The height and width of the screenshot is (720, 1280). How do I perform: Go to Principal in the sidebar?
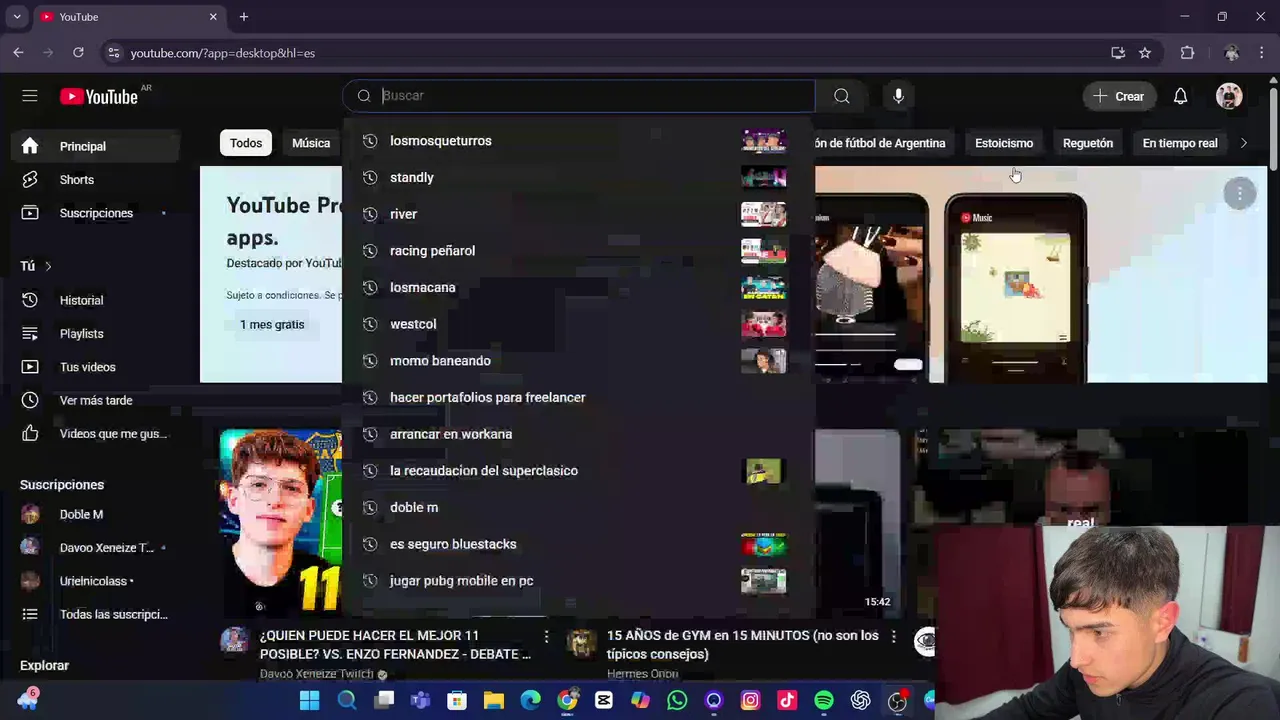click(x=98, y=146)
